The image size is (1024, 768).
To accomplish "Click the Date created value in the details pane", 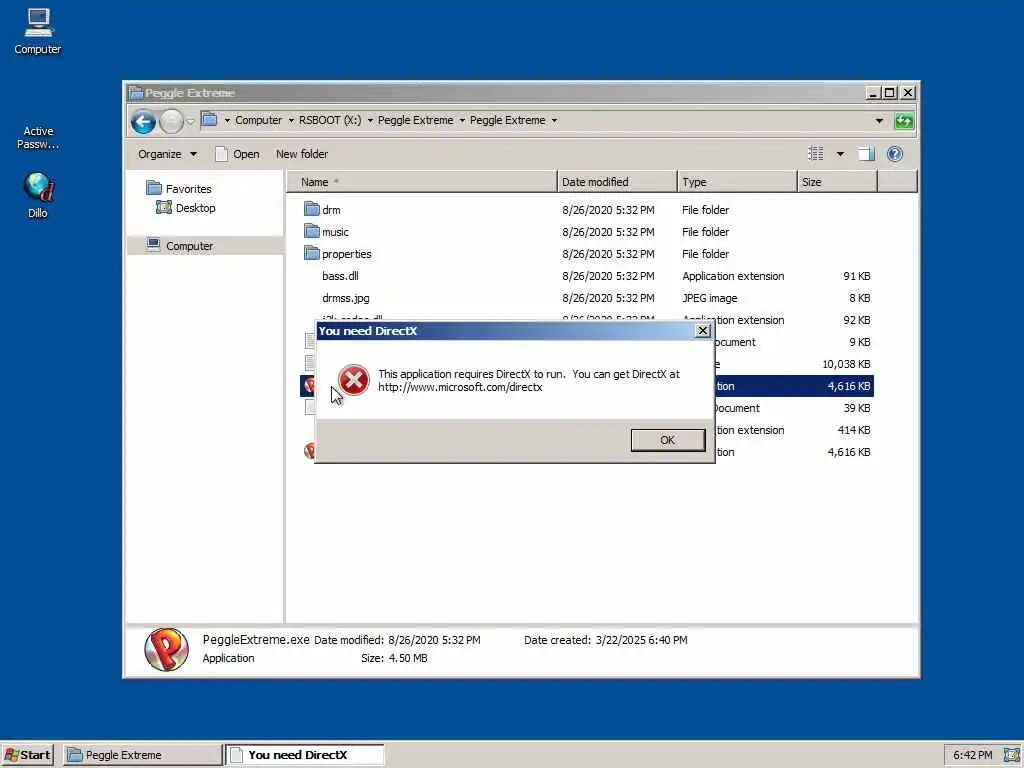I will click(641, 640).
